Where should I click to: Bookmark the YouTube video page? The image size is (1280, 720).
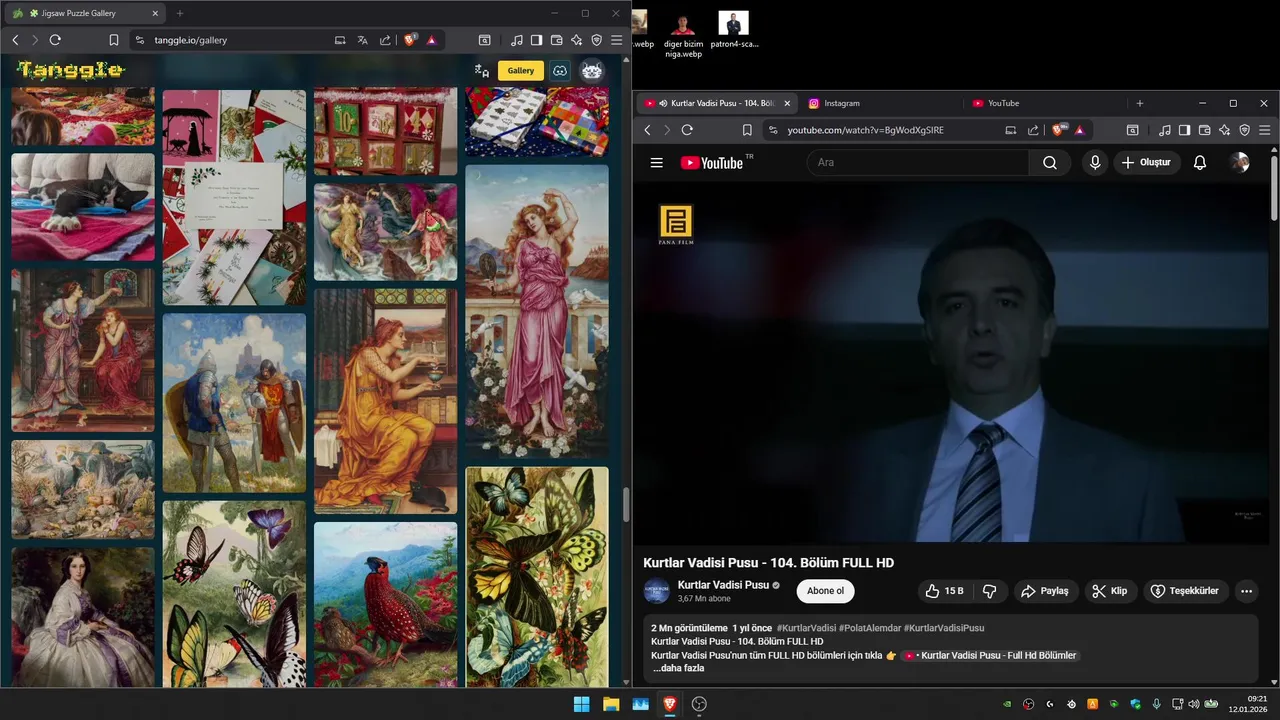tap(746, 130)
